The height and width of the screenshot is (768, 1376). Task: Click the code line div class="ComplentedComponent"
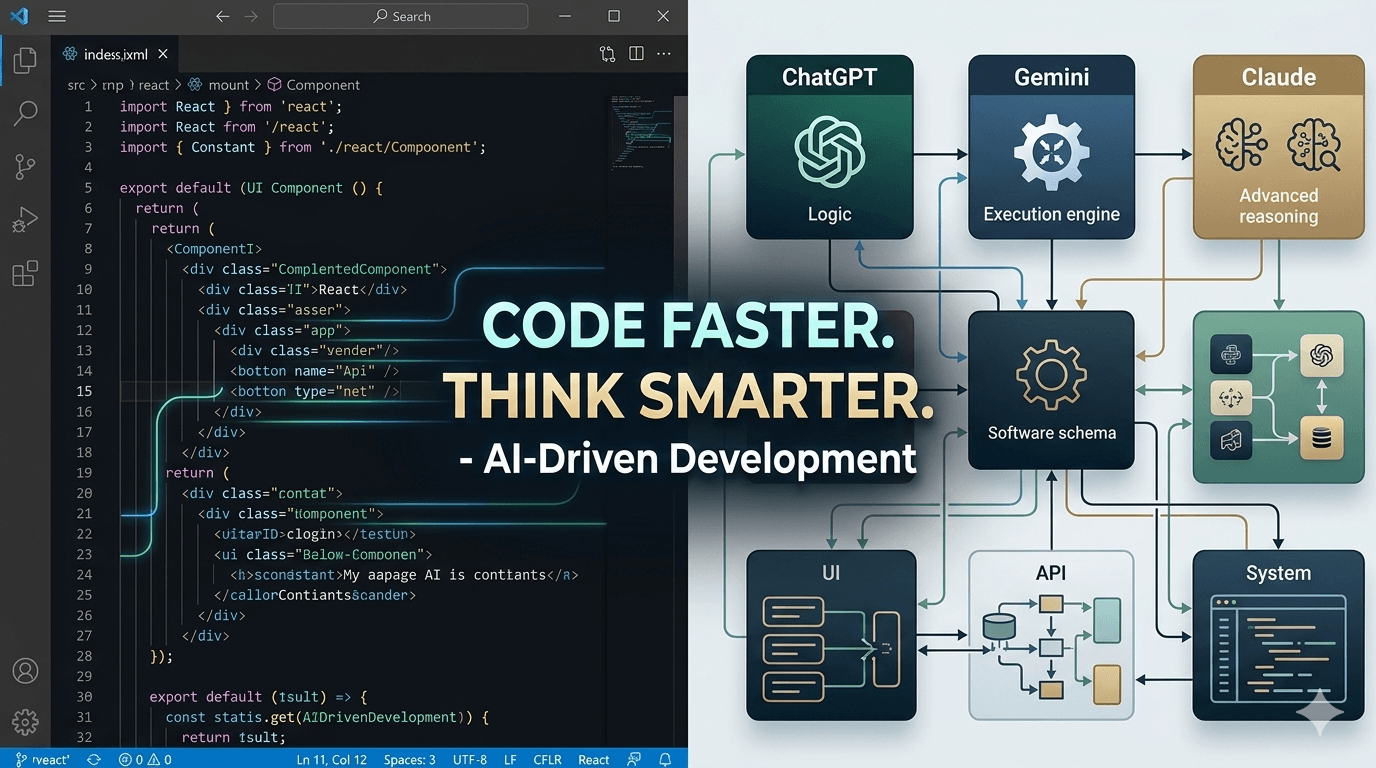[x=315, y=269]
